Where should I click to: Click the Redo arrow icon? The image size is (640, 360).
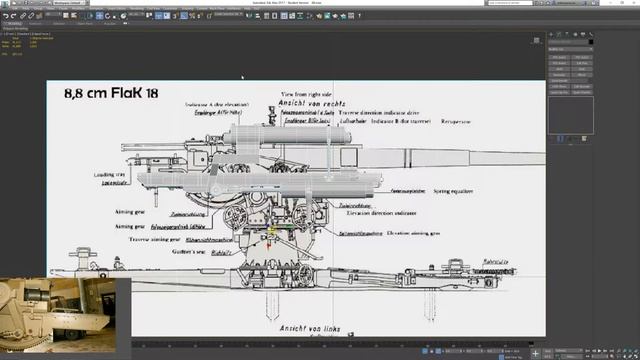click(x=13, y=16)
